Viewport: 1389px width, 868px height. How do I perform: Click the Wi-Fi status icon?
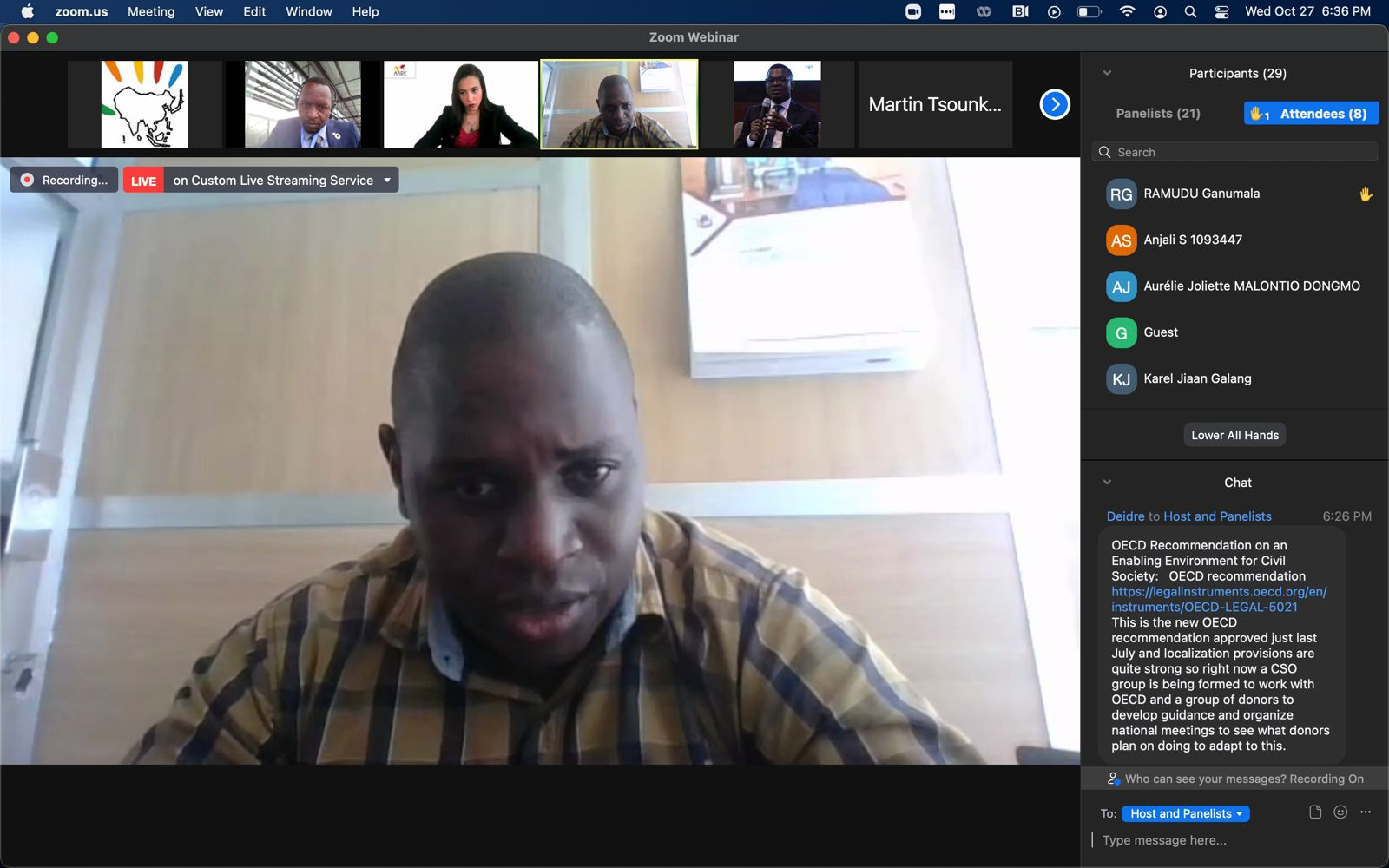(1127, 12)
